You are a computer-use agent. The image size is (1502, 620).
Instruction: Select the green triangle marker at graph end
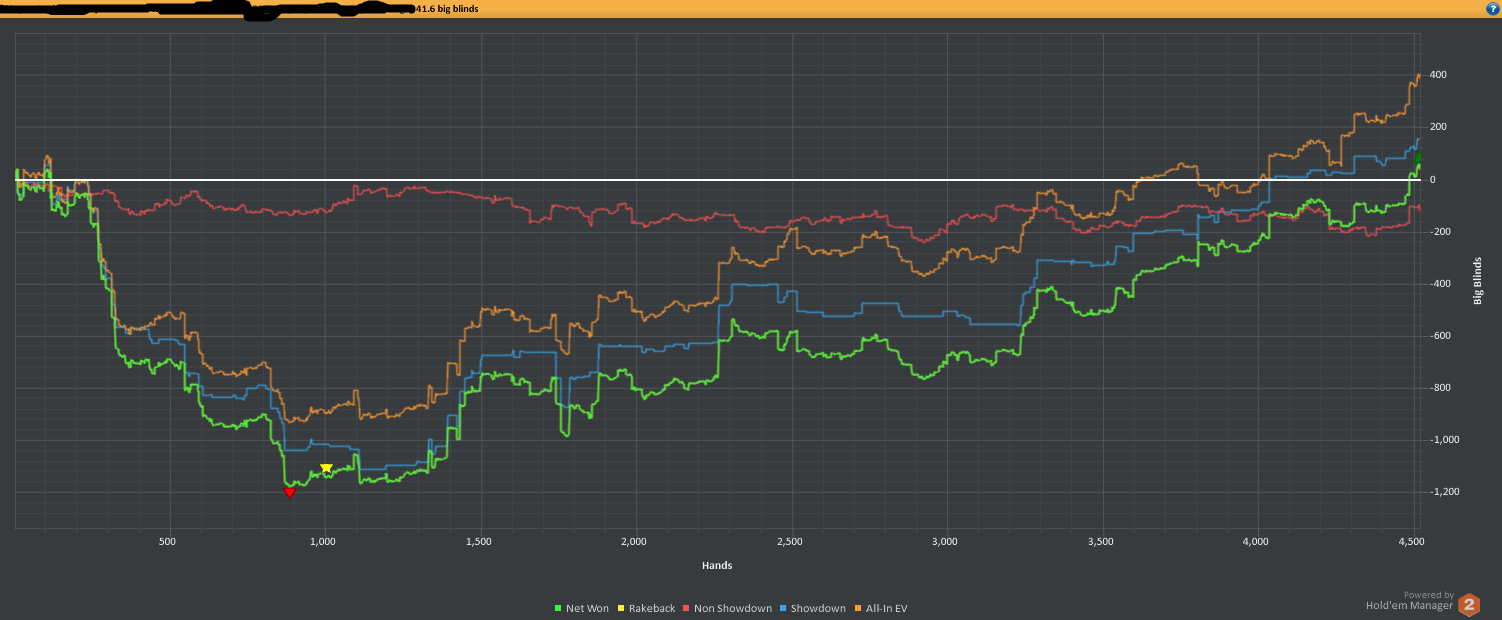click(1418, 156)
